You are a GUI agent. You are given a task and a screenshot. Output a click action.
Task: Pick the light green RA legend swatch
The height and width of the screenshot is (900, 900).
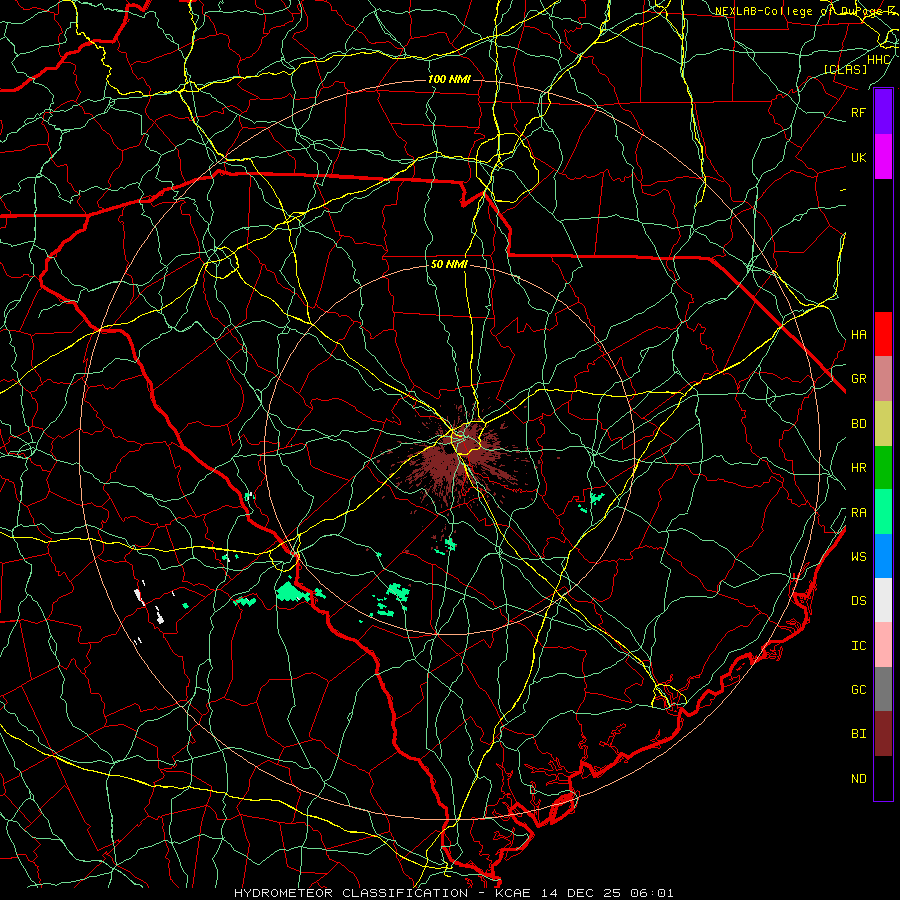[883, 512]
